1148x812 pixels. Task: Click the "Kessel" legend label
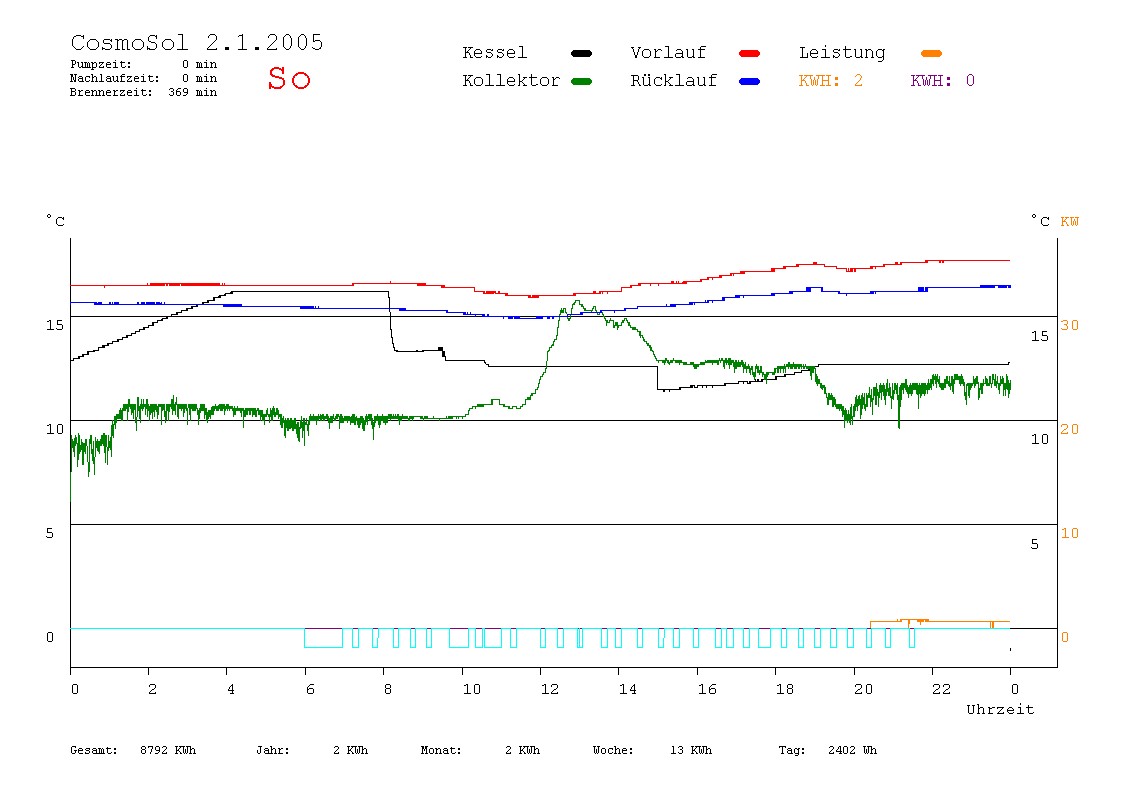[x=495, y=53]
